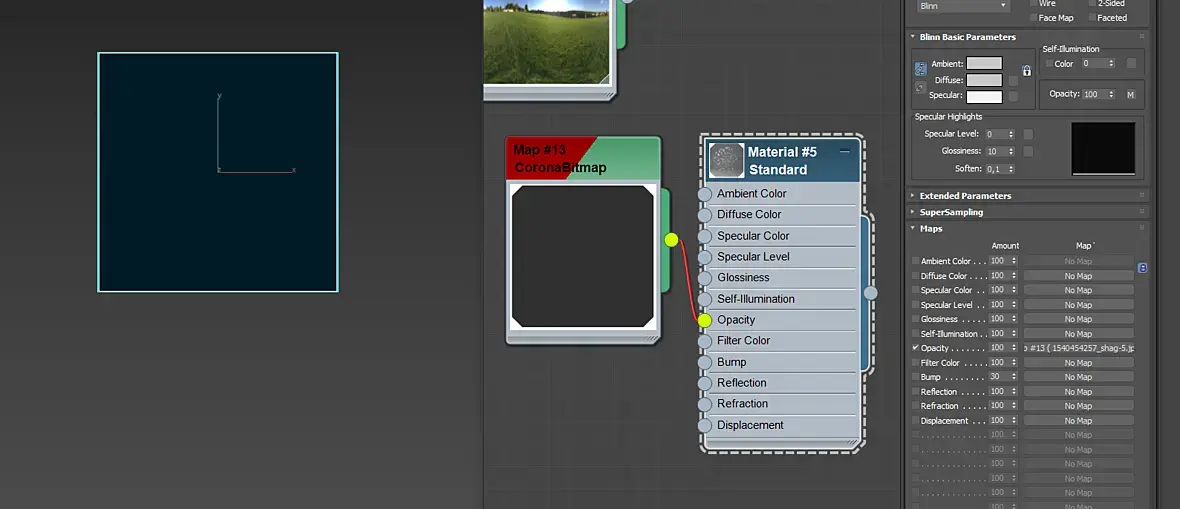Click the Opacity input socket on Material #5

tap(704, 320)
